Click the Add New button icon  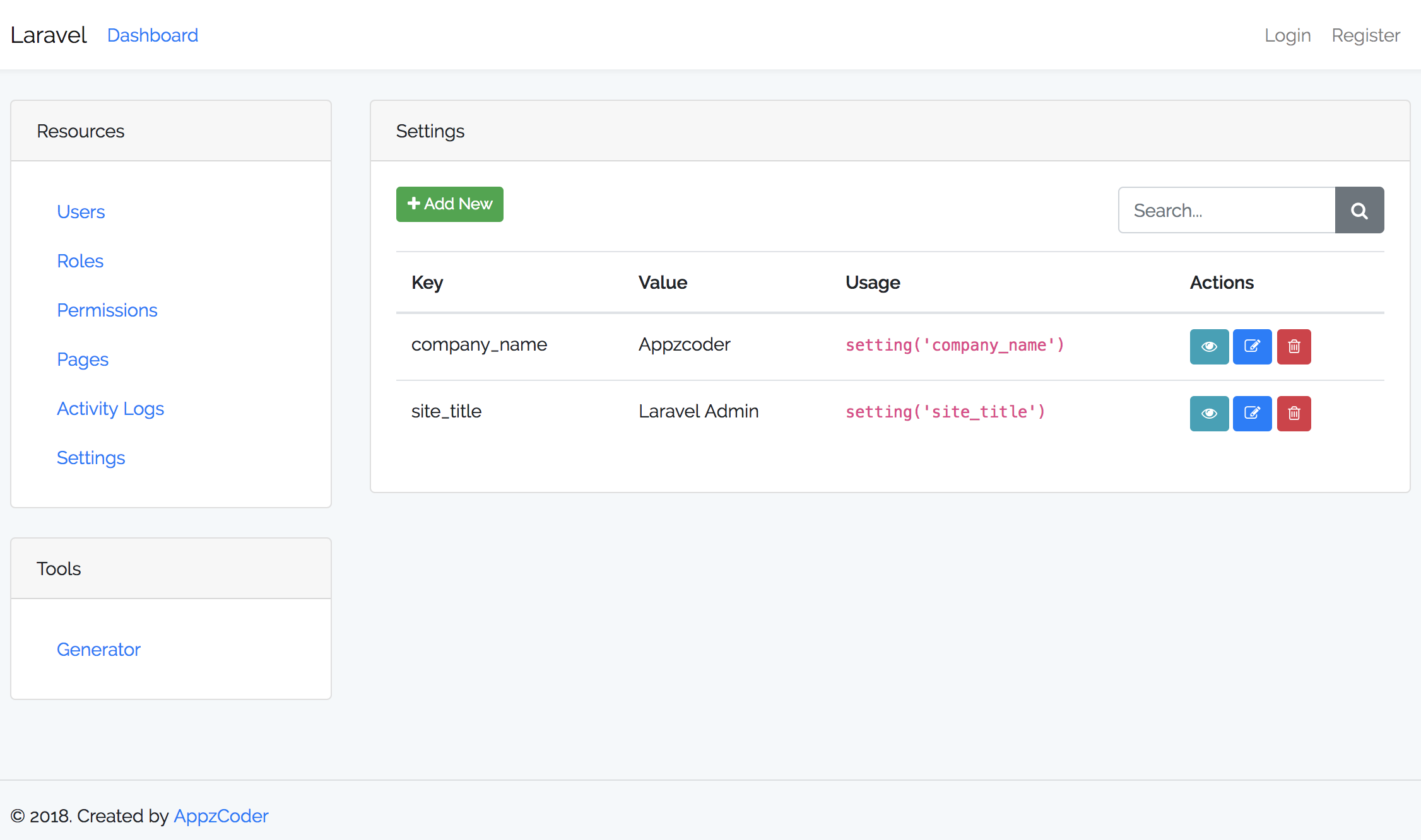point(414,204)
